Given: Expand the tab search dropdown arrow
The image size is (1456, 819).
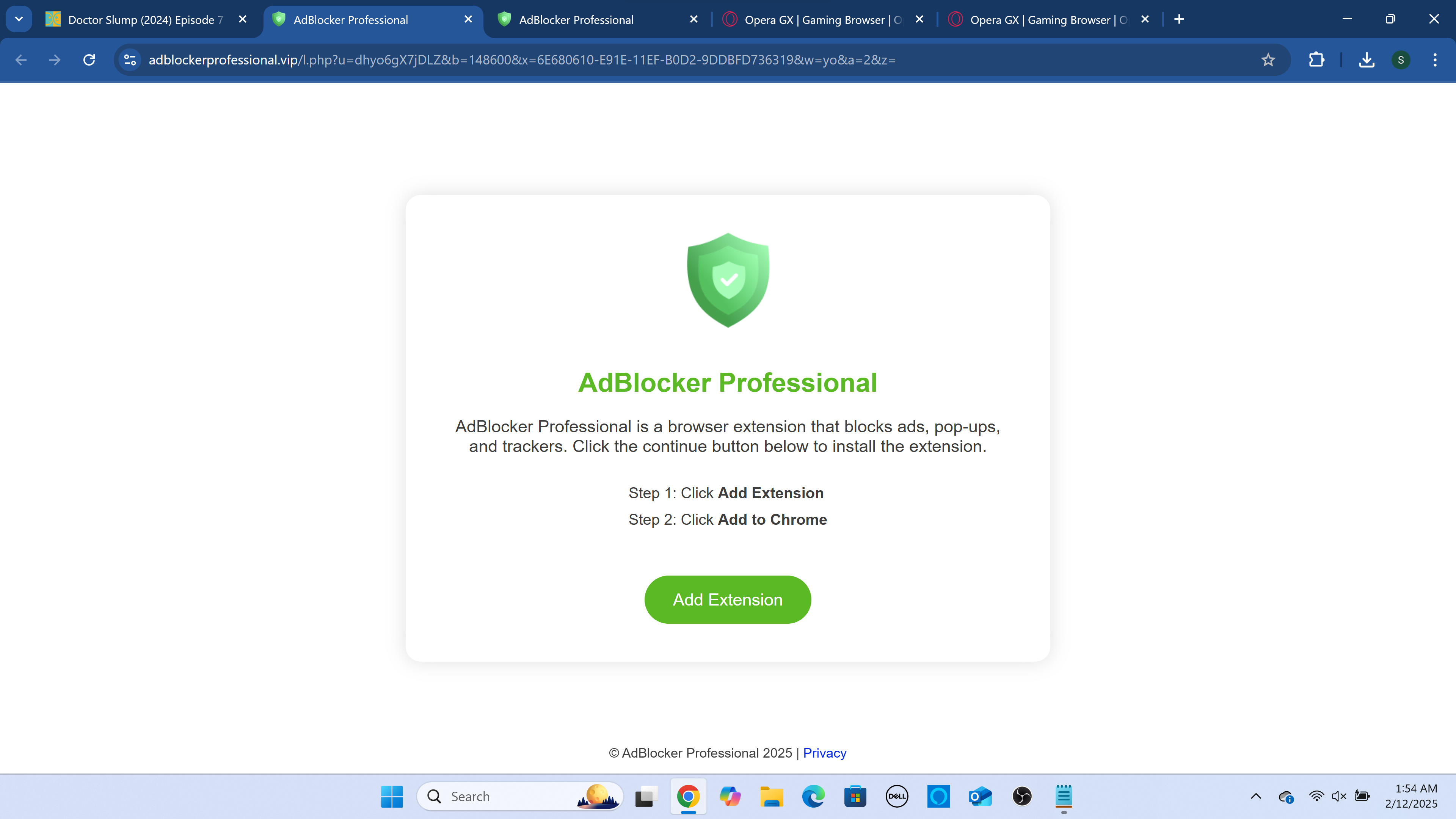Looking at the screenshot, I should pyautogui.click(x=19, y=19).
